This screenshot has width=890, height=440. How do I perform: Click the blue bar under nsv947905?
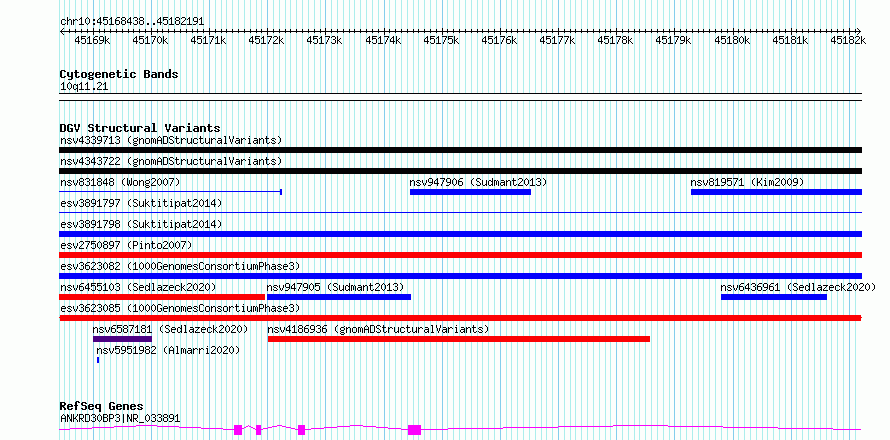[339, 297]
